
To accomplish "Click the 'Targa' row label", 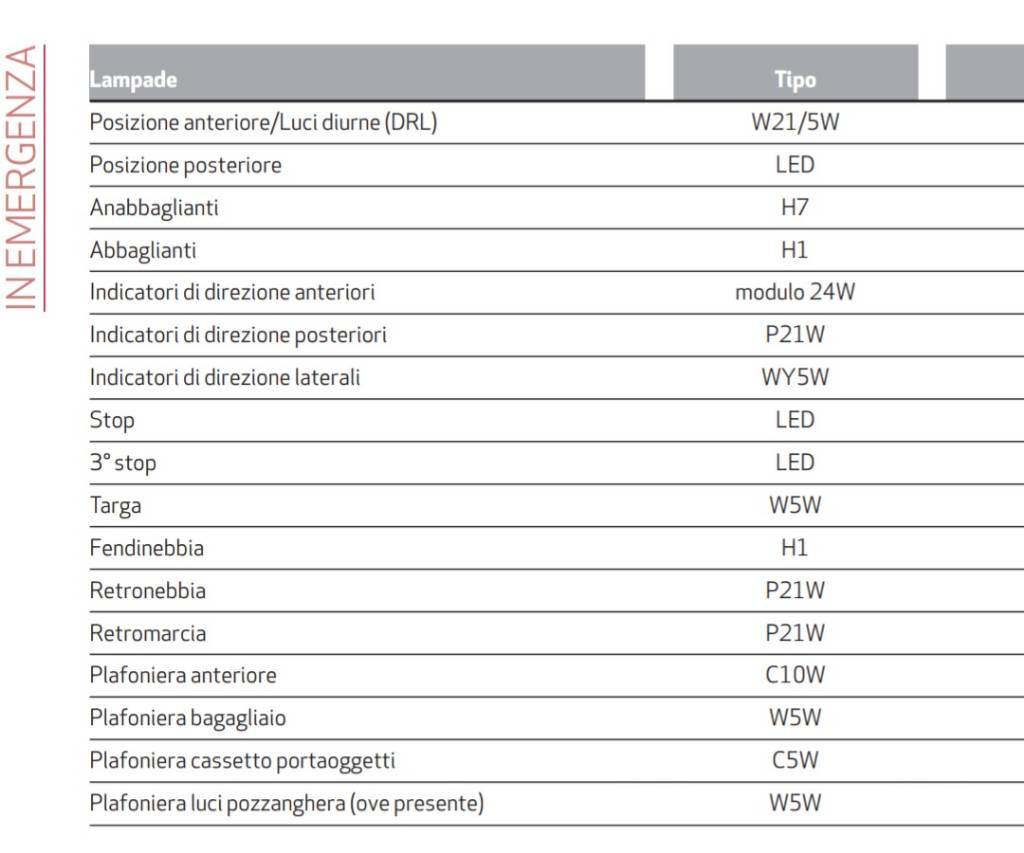I will coord(116,506).
